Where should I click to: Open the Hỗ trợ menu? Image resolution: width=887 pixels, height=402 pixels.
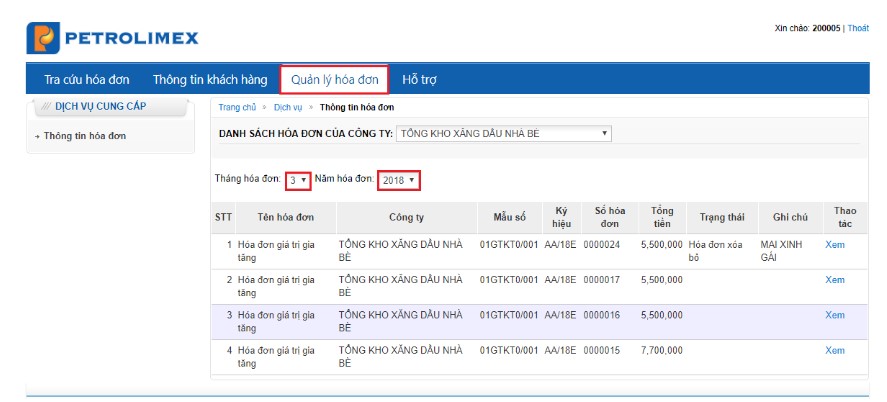(419, 80)
